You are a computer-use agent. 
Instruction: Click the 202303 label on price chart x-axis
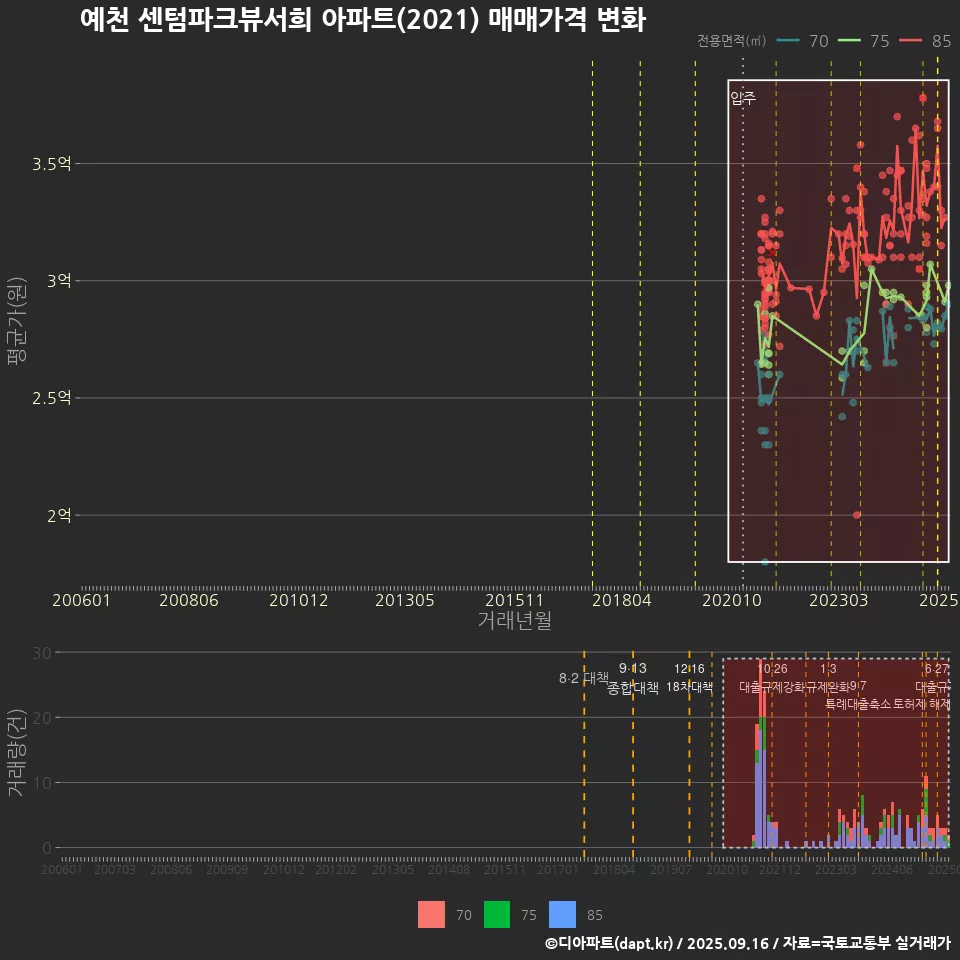click(x=839, y=600)
